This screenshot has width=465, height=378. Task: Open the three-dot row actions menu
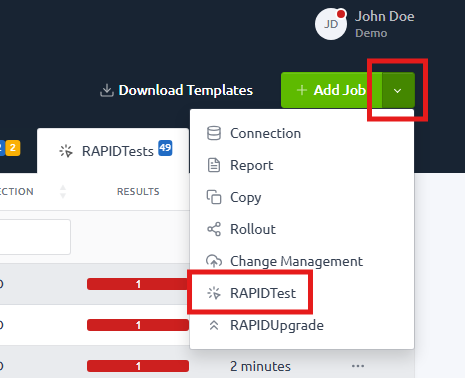coord(358,366)
